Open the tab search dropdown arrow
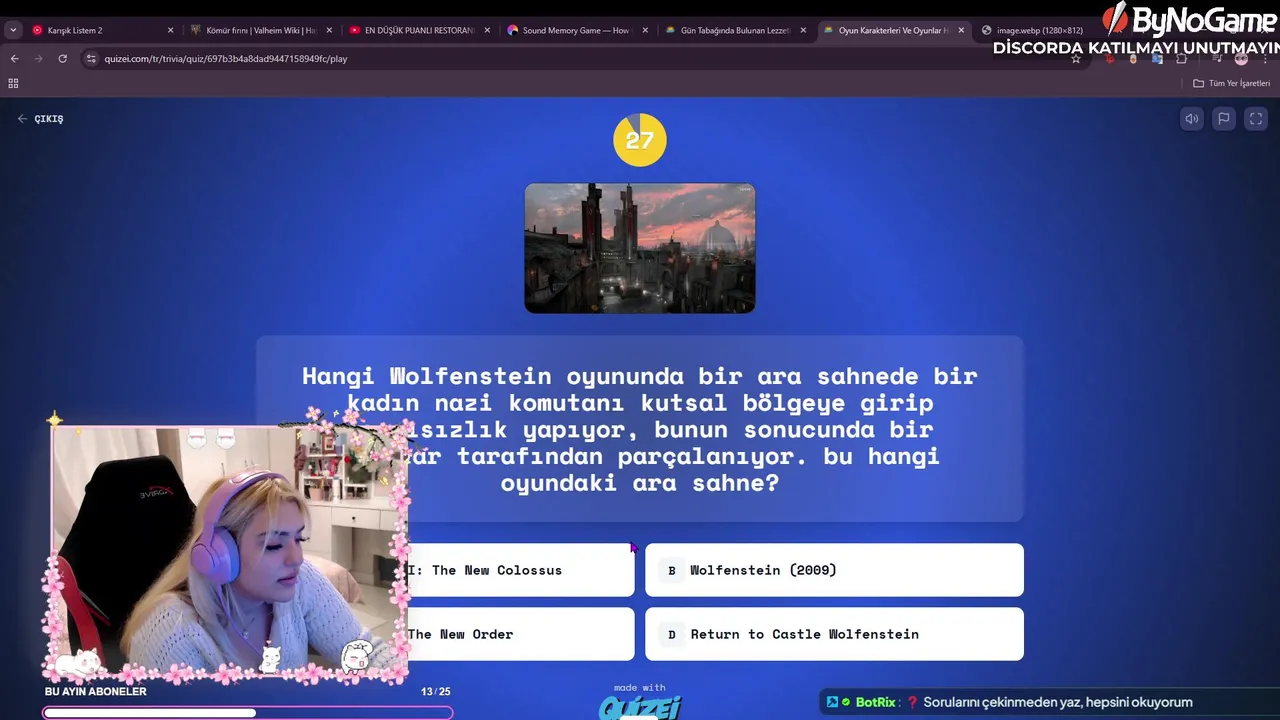Viewport: 1280px width, 720px height. tap(12, 30)
